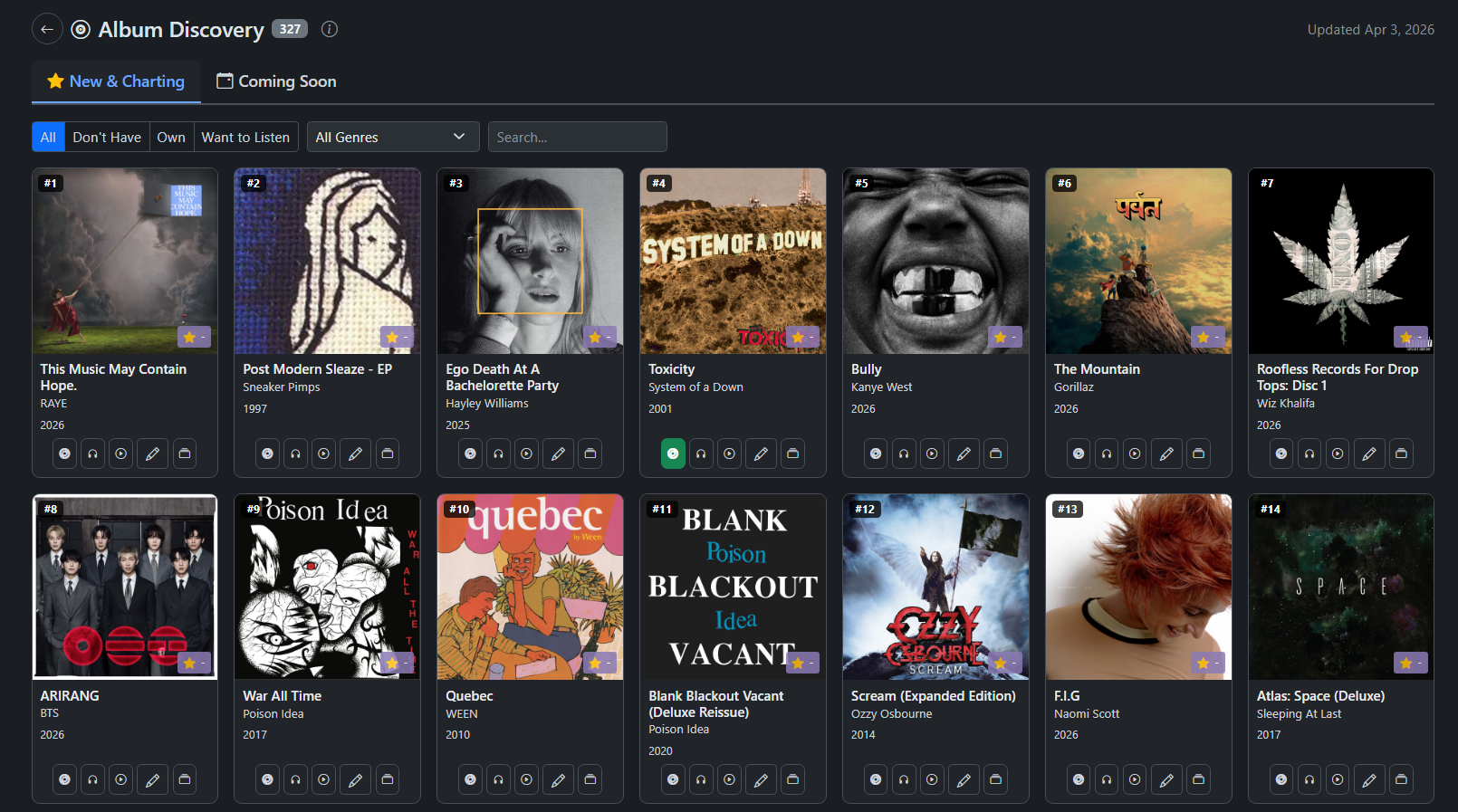Edit Post Modern Sleaze EP entry
The image size is (1458, 812).
click(356, 454)
